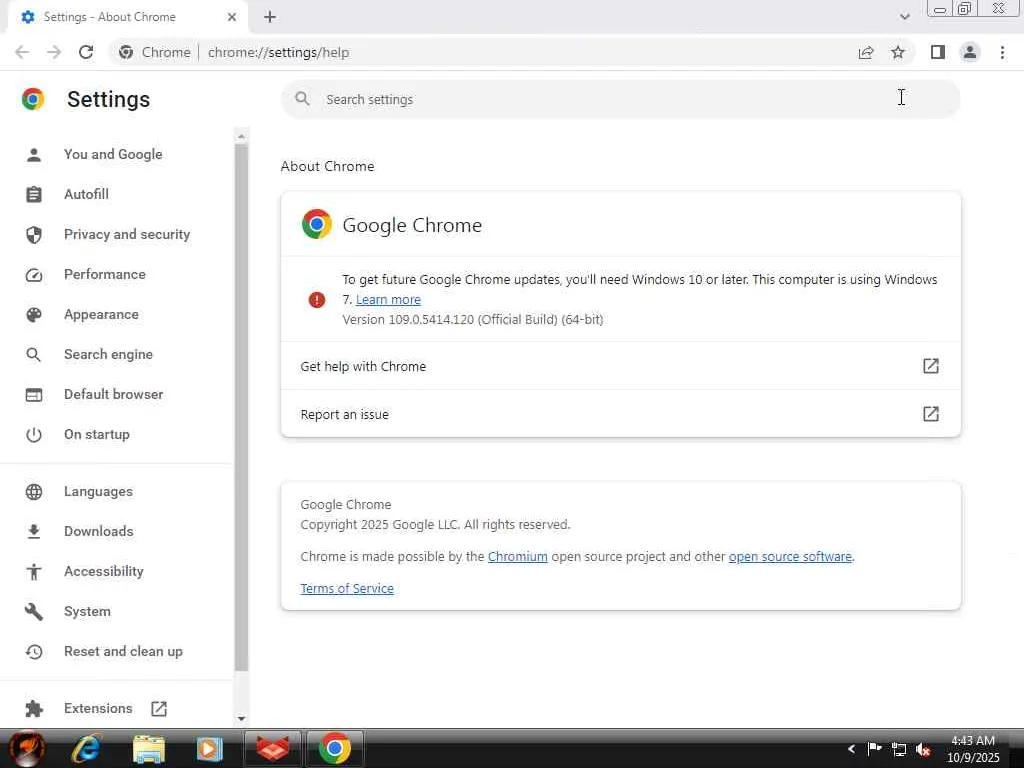Click the sidebar scrollbar thumb
Viewport: 1024px width, 768px height.
tap(241, 408)
